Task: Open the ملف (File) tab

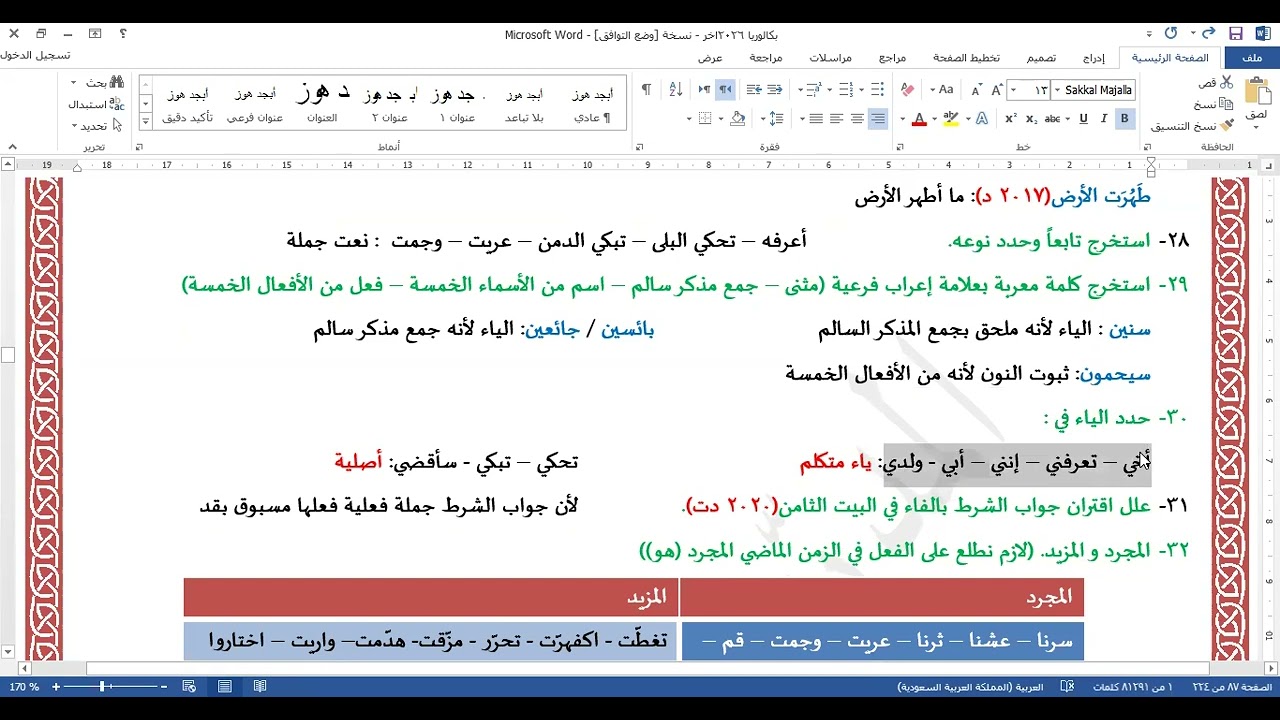Action: point(1251,58)
